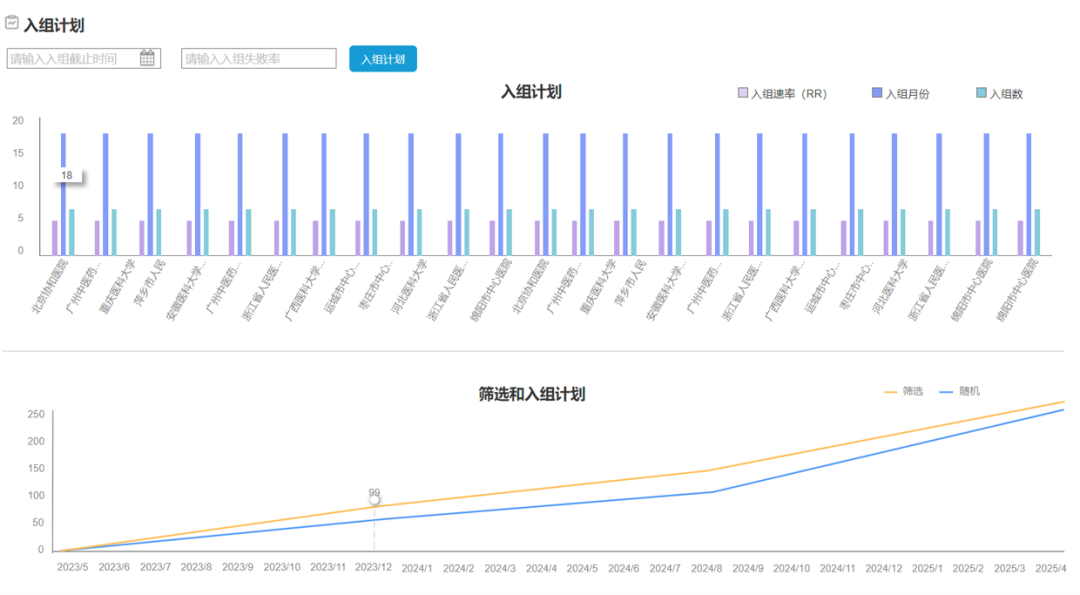The height and width of the screenshot is (595, 1080).
Task: Click the 入组计划 blue button
Action: [x=382, y=59]
